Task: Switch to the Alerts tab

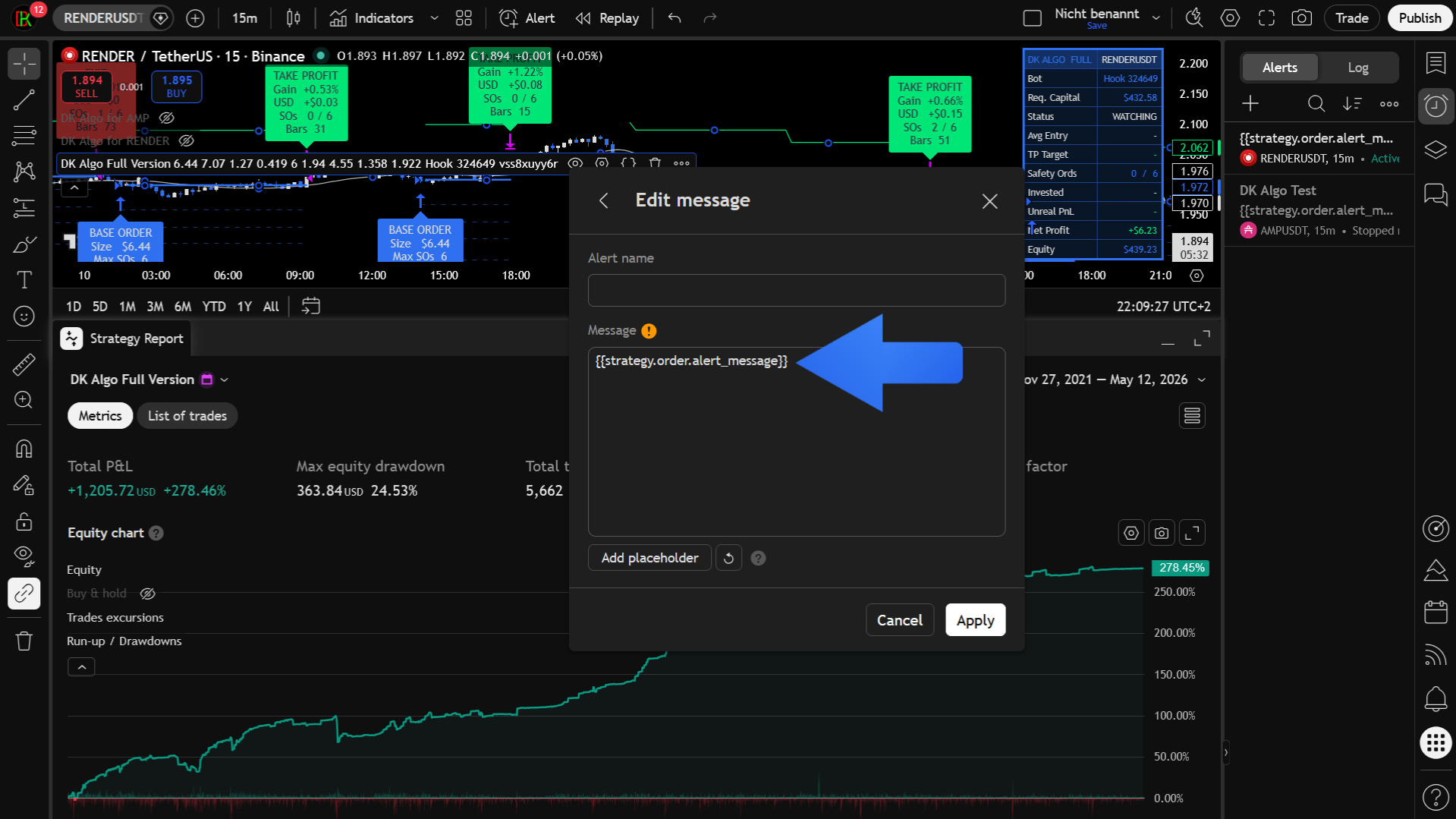Action: [x=1280, y=68]
